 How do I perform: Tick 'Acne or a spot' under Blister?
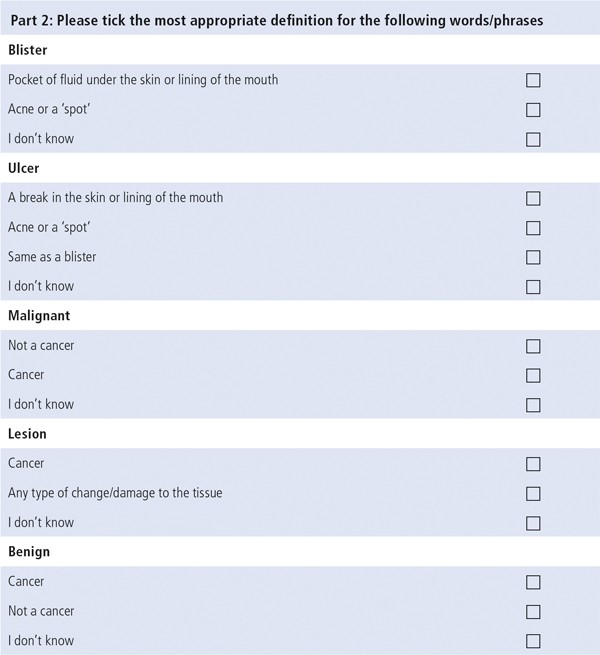click(533, 110)
